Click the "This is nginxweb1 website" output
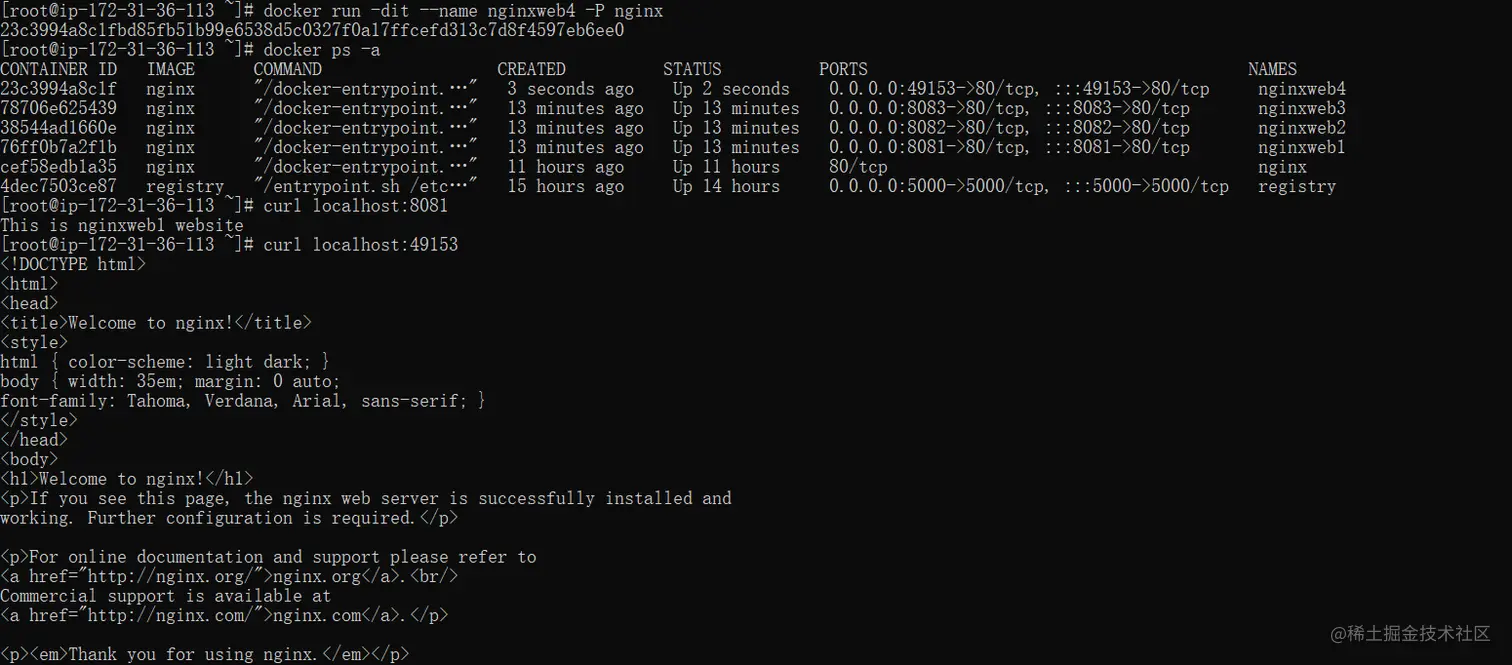The height and width of the screenshot is (665, 1512). pyautogui.click(x=122, y=226)
